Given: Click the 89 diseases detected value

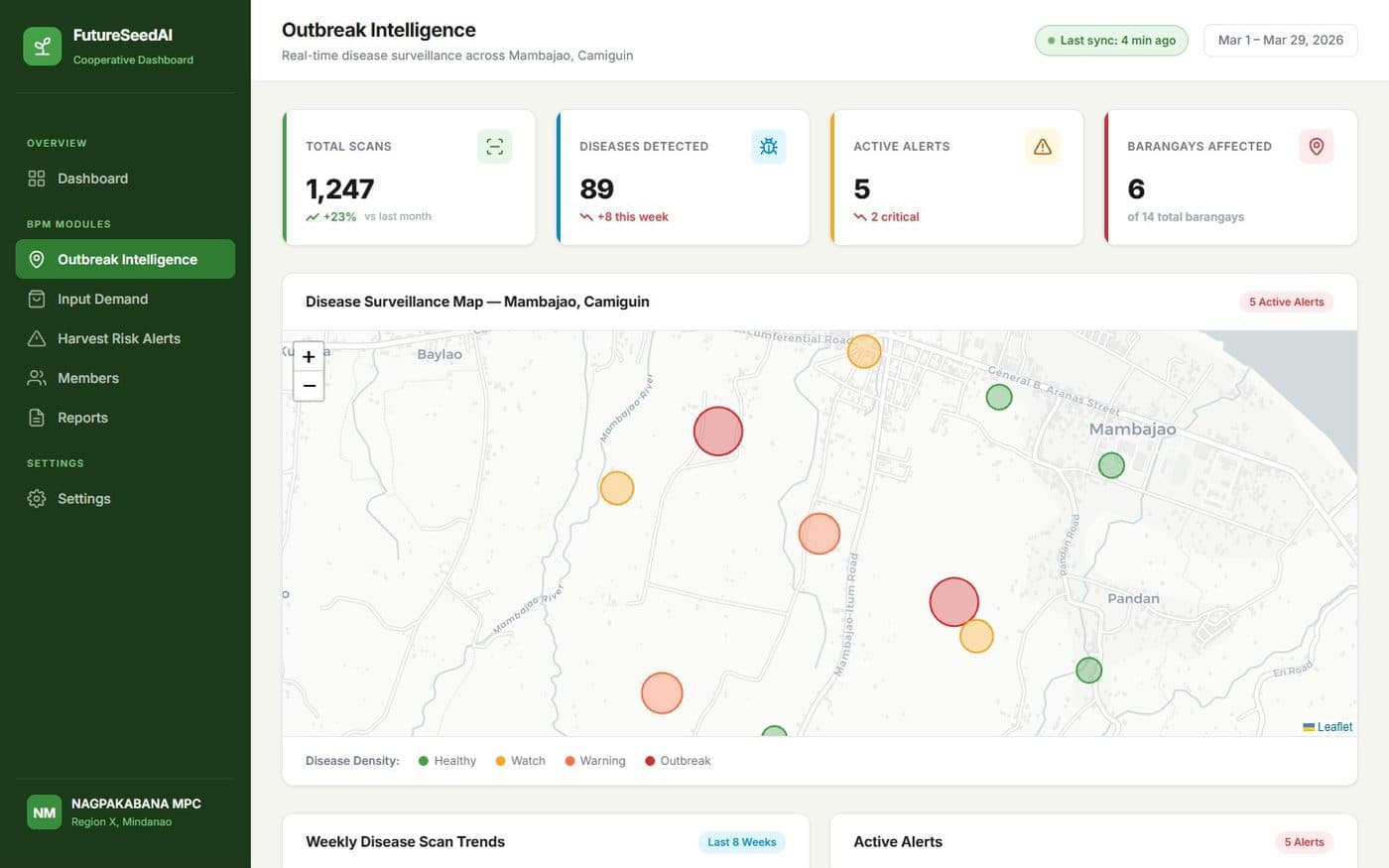Looking at the screenshot, I should click(x=597, y=188).
